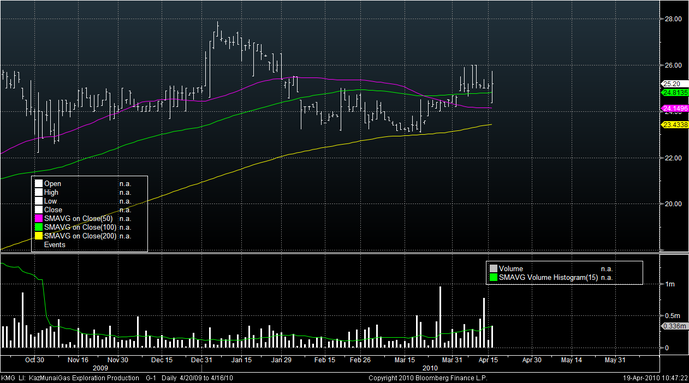Click the Dec 31 date on time axis
Viewport: 689px width, 383px height.
(x=202, y=360)
